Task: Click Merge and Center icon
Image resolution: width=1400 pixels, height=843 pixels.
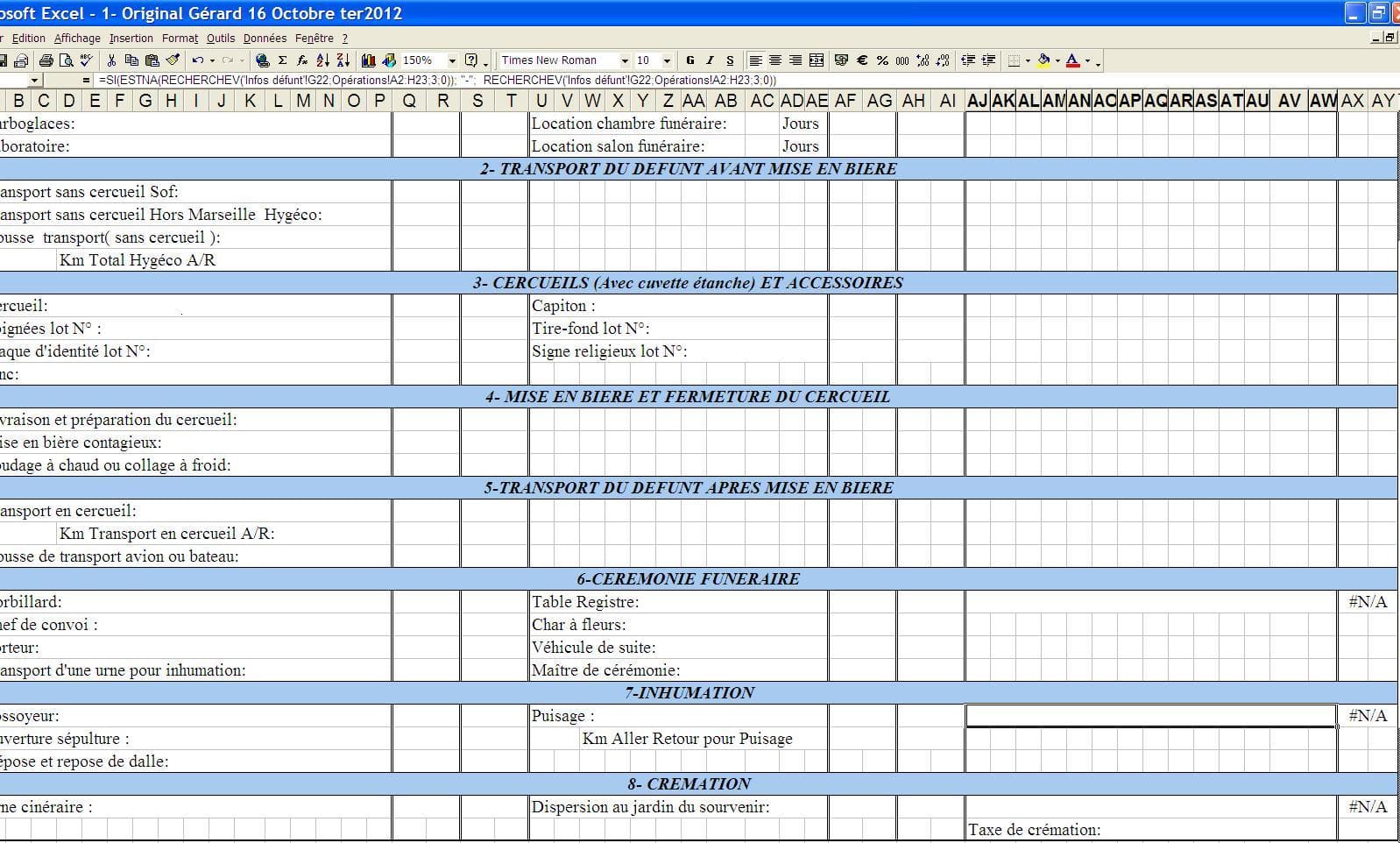Action: click(x=817, y=60)
